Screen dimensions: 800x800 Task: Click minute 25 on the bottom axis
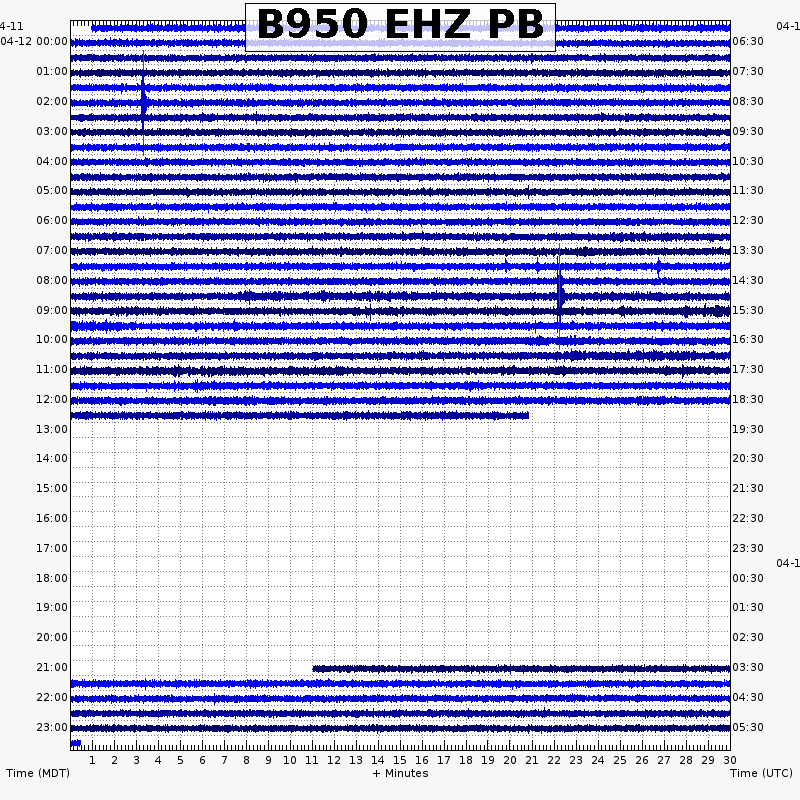point(620,761)
